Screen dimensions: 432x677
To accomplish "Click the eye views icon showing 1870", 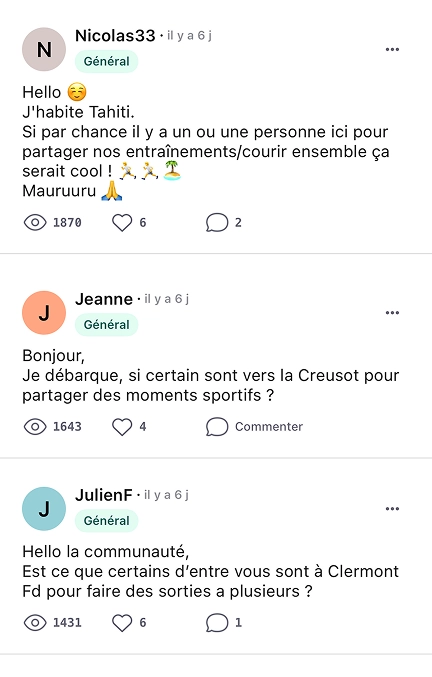I will pyautogui.click(x=35, y=223).
